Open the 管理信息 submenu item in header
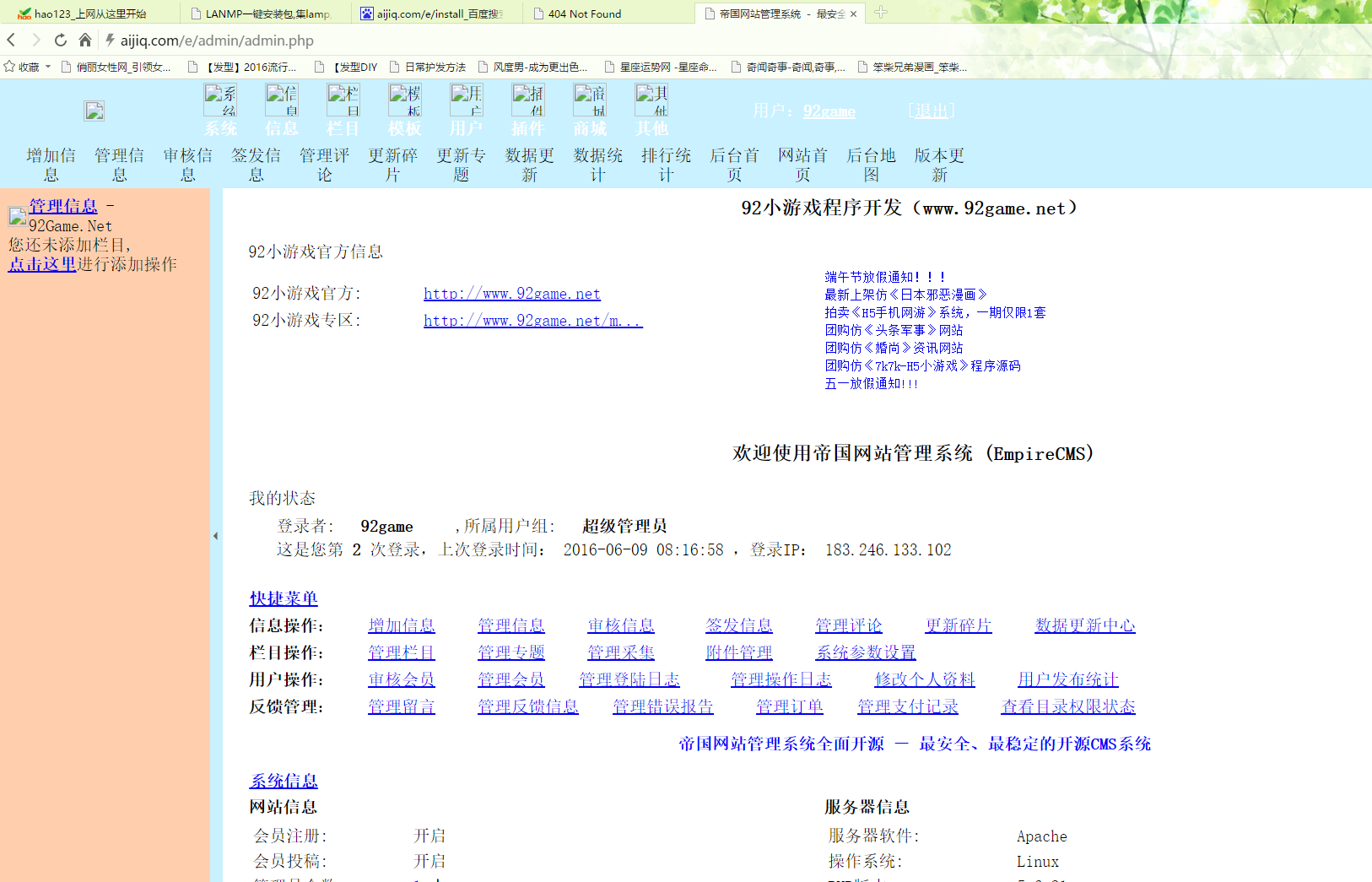Image resolution: width=1372 pixels, height=882 pixels. click(119, 165)
